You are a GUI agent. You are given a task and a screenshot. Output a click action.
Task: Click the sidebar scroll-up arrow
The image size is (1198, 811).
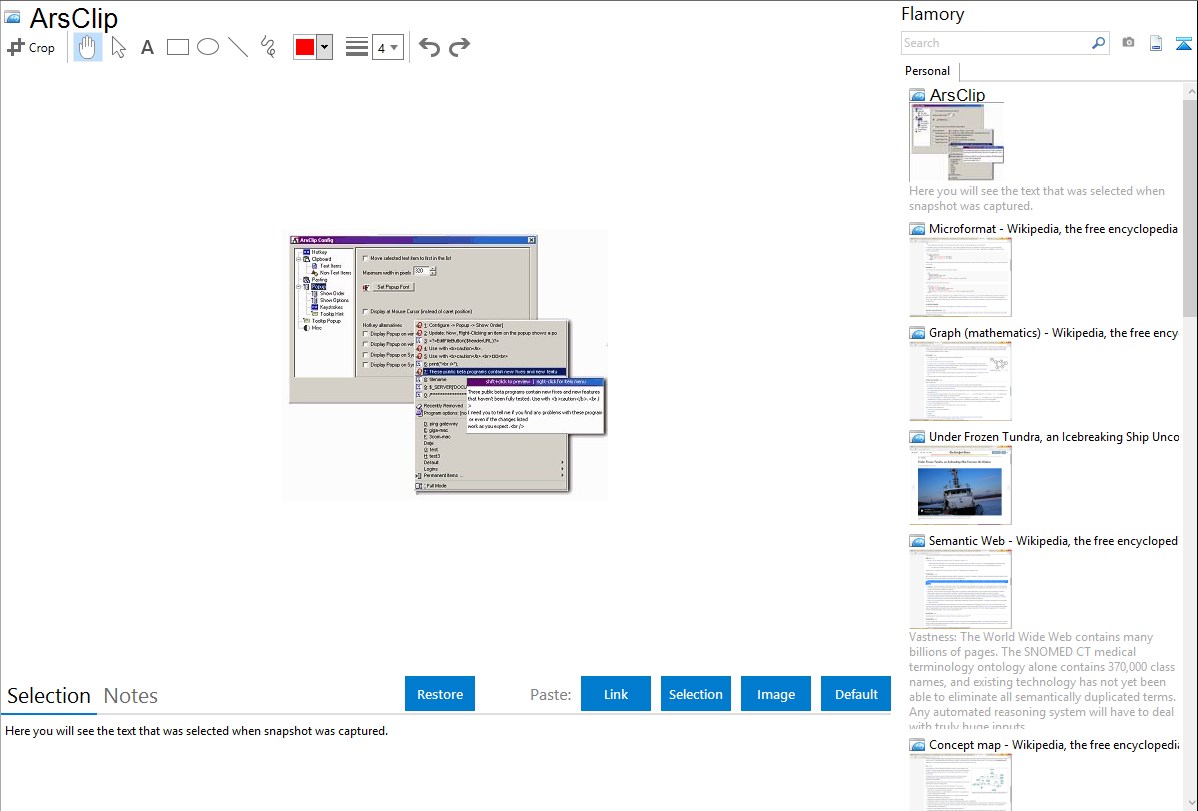1190,92
